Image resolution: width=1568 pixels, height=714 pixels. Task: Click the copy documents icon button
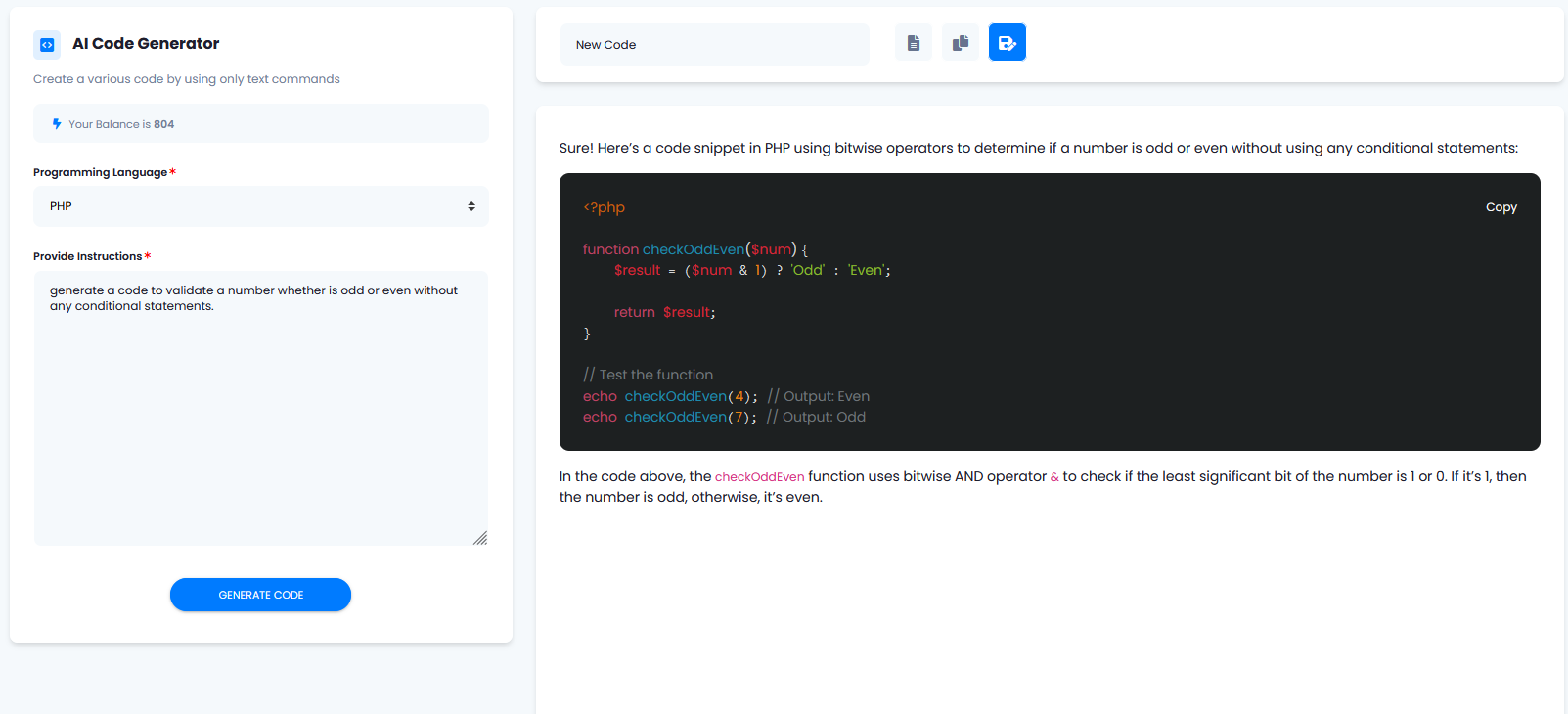click(961, 42)
